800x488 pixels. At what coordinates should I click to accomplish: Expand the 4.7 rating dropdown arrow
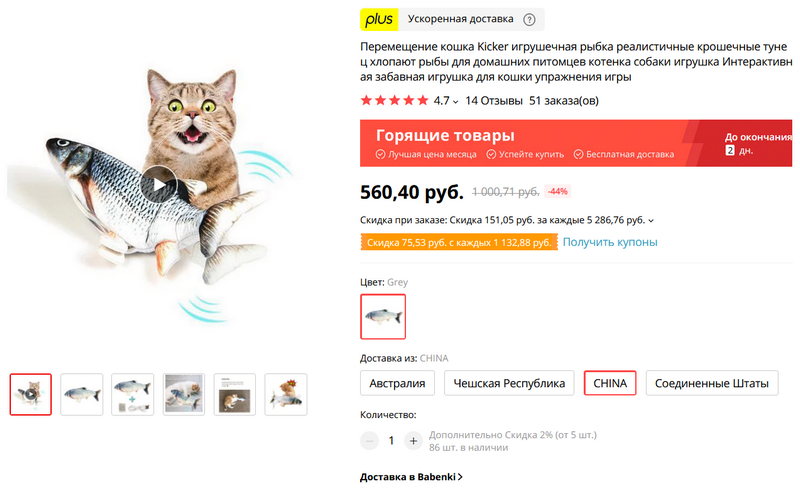(456, 102)
